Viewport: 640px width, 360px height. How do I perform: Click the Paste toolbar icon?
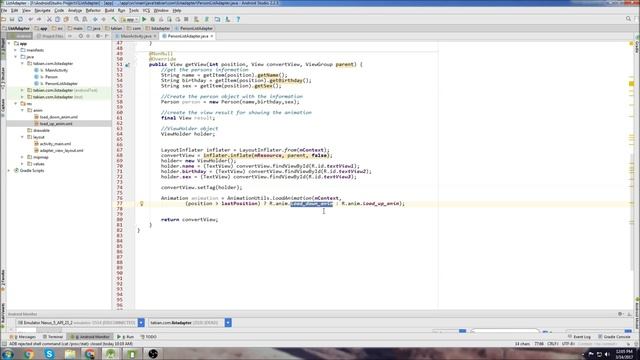click(x=66, y=19)
